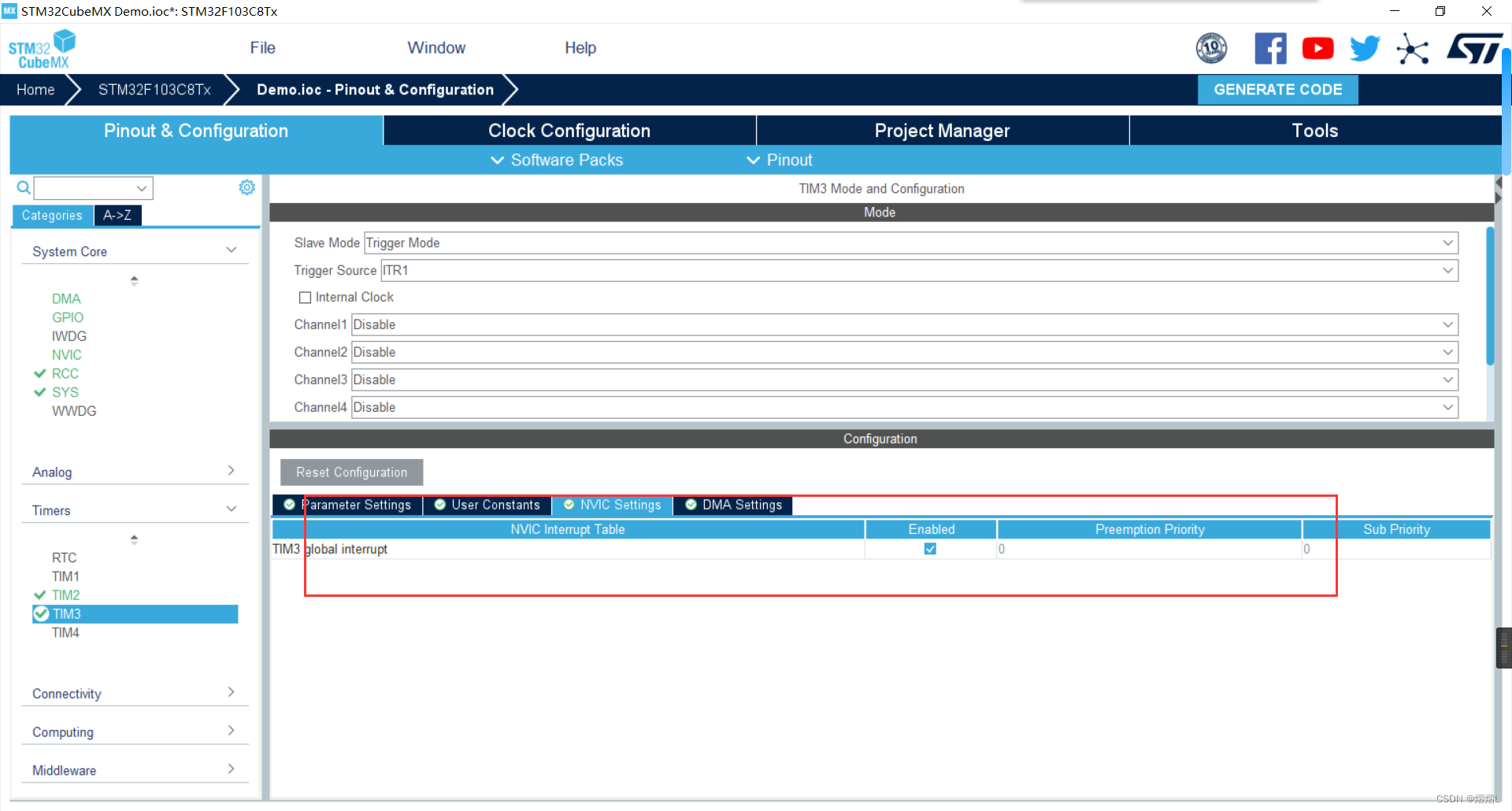This screenshot has width=1512, height=811.
Task: Open the DMA Settings tab
Action: tap(733, 505)
